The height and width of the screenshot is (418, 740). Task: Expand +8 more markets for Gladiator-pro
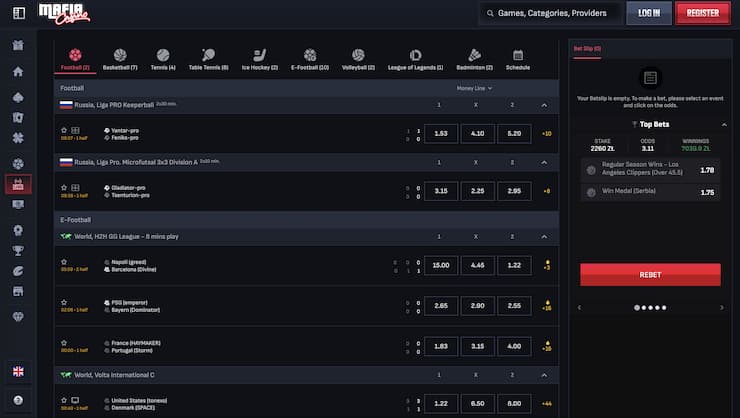tap(547, 191)
